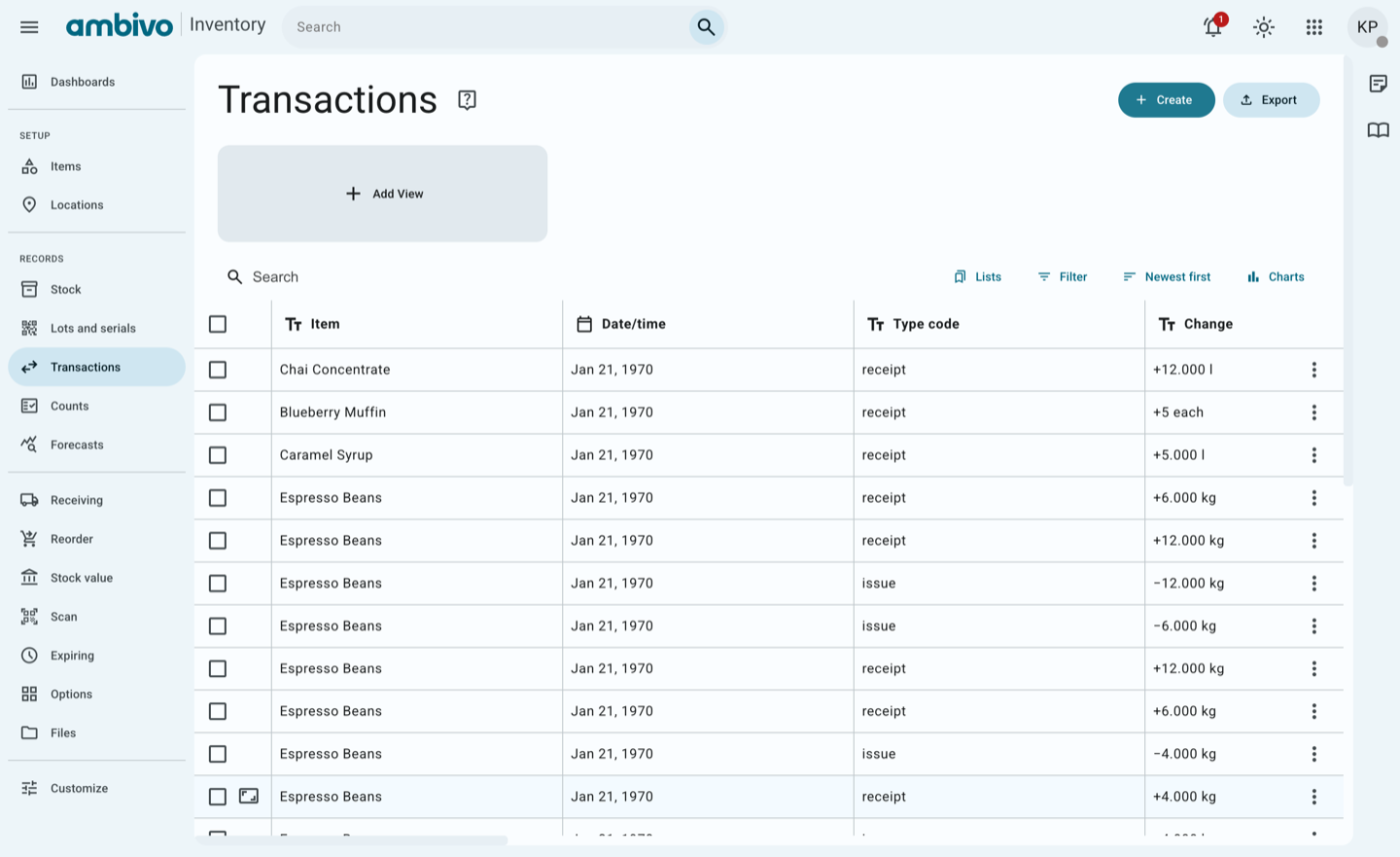
Task: Click the help icon beside Transactions title
Action: [467, 100]
